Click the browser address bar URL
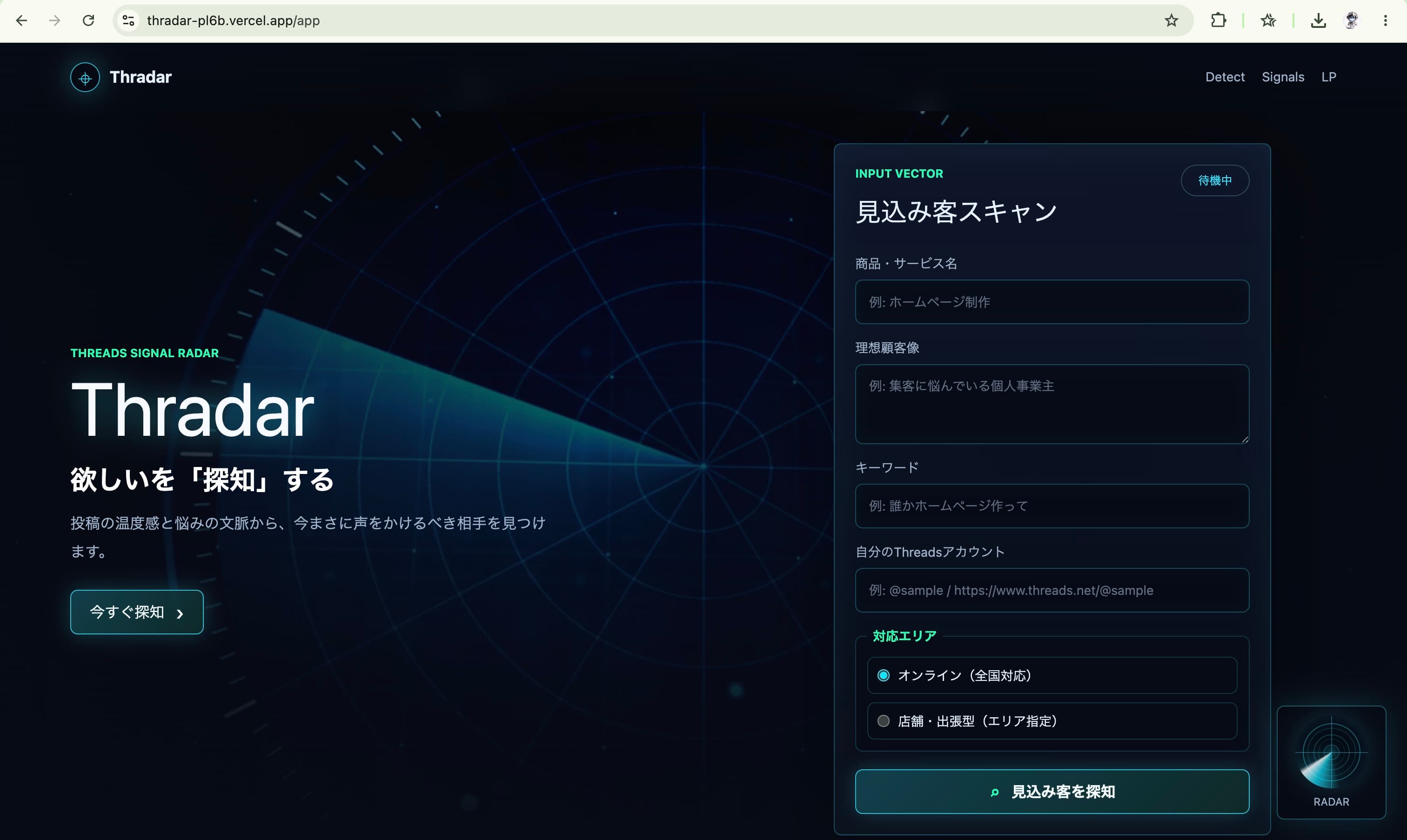 233,21
